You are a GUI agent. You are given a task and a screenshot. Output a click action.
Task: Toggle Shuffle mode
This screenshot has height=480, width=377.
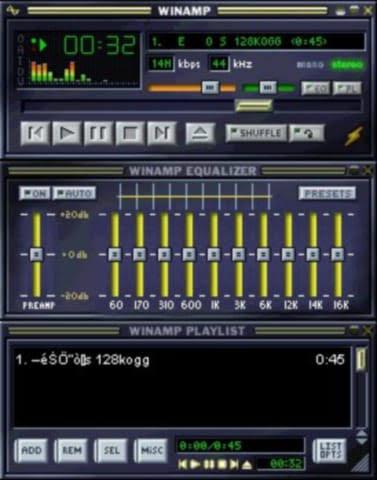coord(256,133)
